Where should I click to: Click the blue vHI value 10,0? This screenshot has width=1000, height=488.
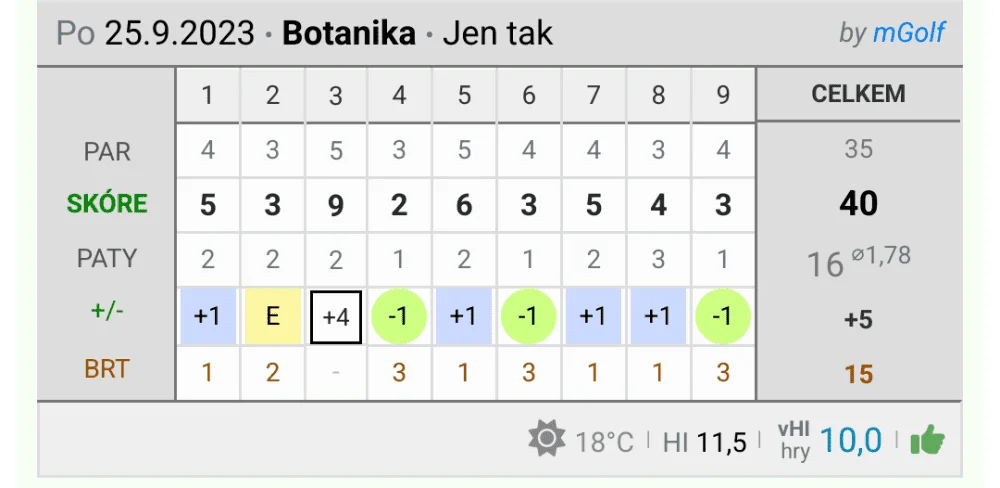pos(851,441)
